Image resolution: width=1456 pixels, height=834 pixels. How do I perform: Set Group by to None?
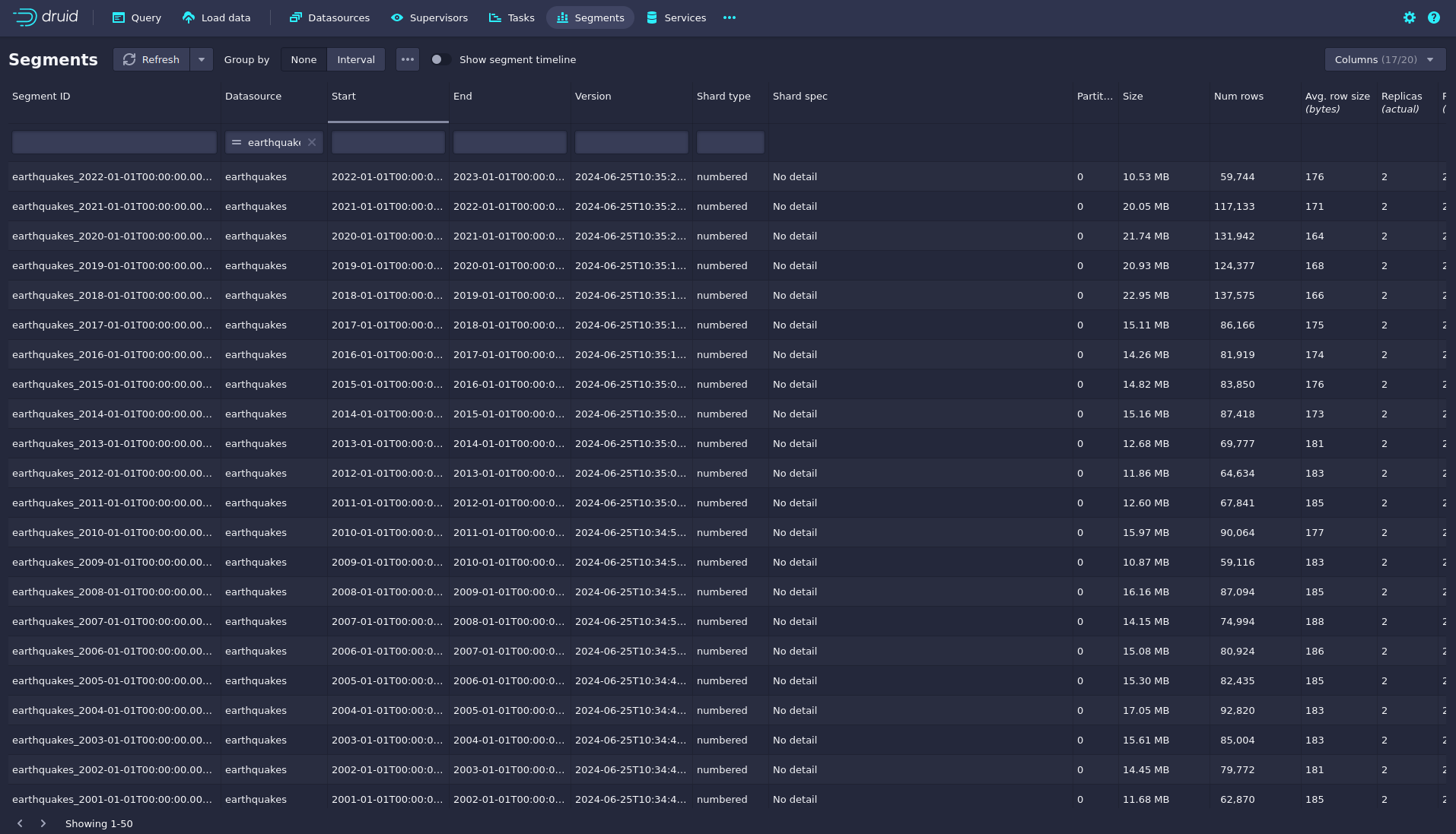coord(304,59)
